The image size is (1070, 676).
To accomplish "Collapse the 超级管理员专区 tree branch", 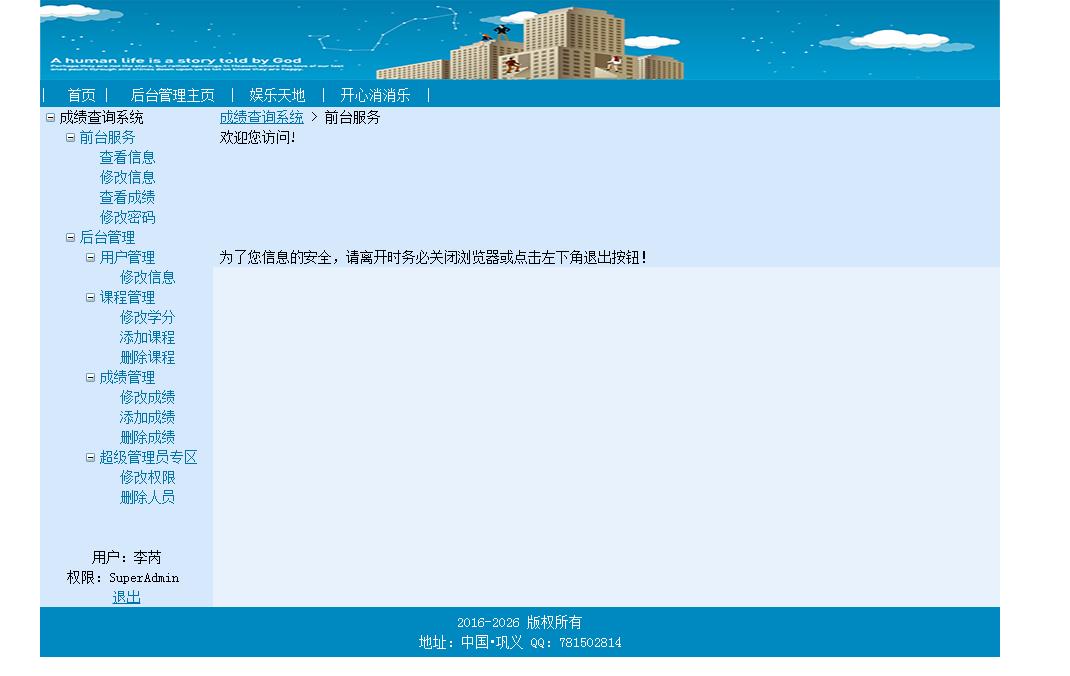I will [88, 457].
